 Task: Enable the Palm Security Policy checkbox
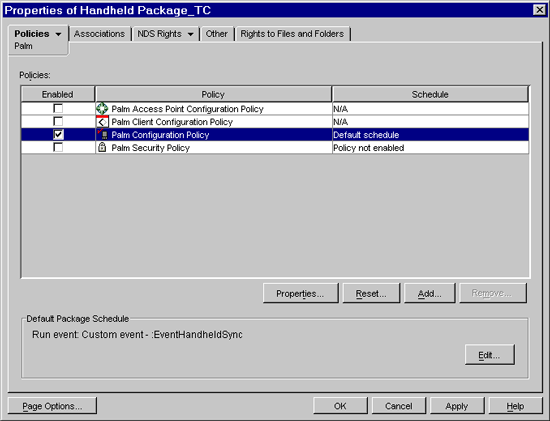click(58, 147)
